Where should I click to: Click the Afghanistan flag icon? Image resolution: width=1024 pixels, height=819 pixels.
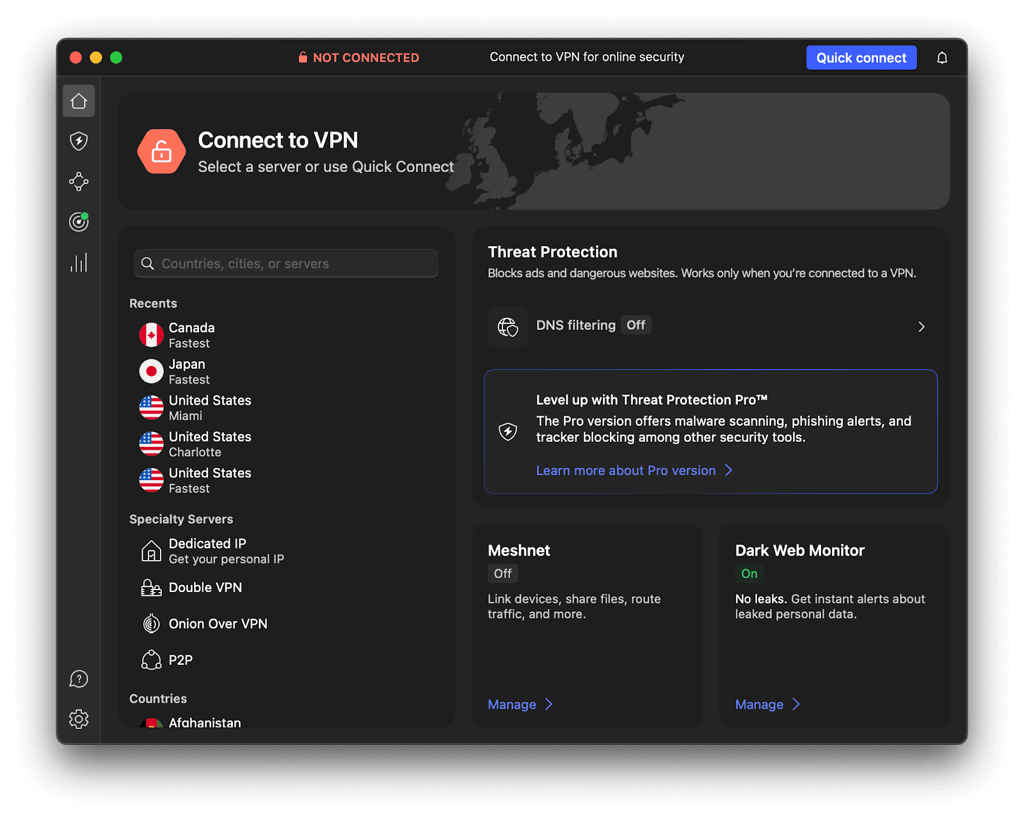pos(151,722)
